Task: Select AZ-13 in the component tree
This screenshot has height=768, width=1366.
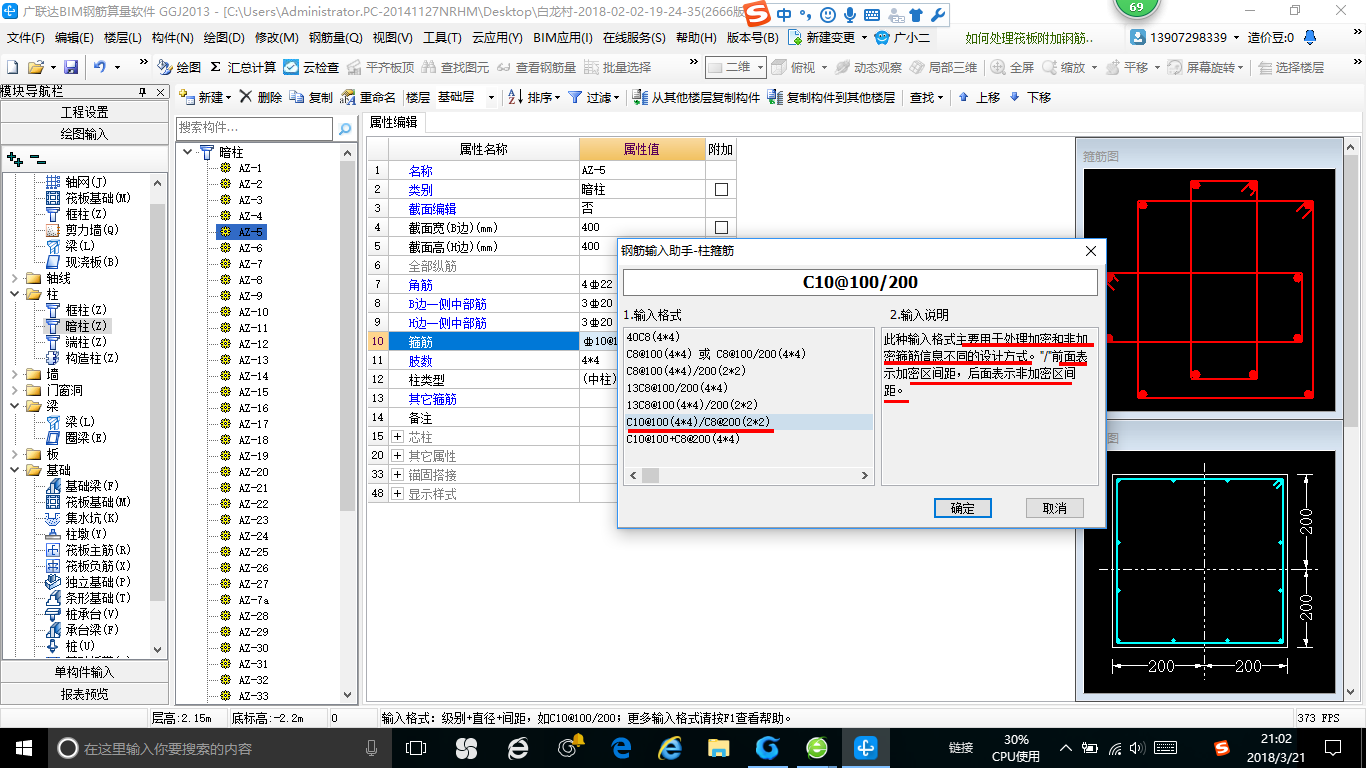Action: [253, 360]
